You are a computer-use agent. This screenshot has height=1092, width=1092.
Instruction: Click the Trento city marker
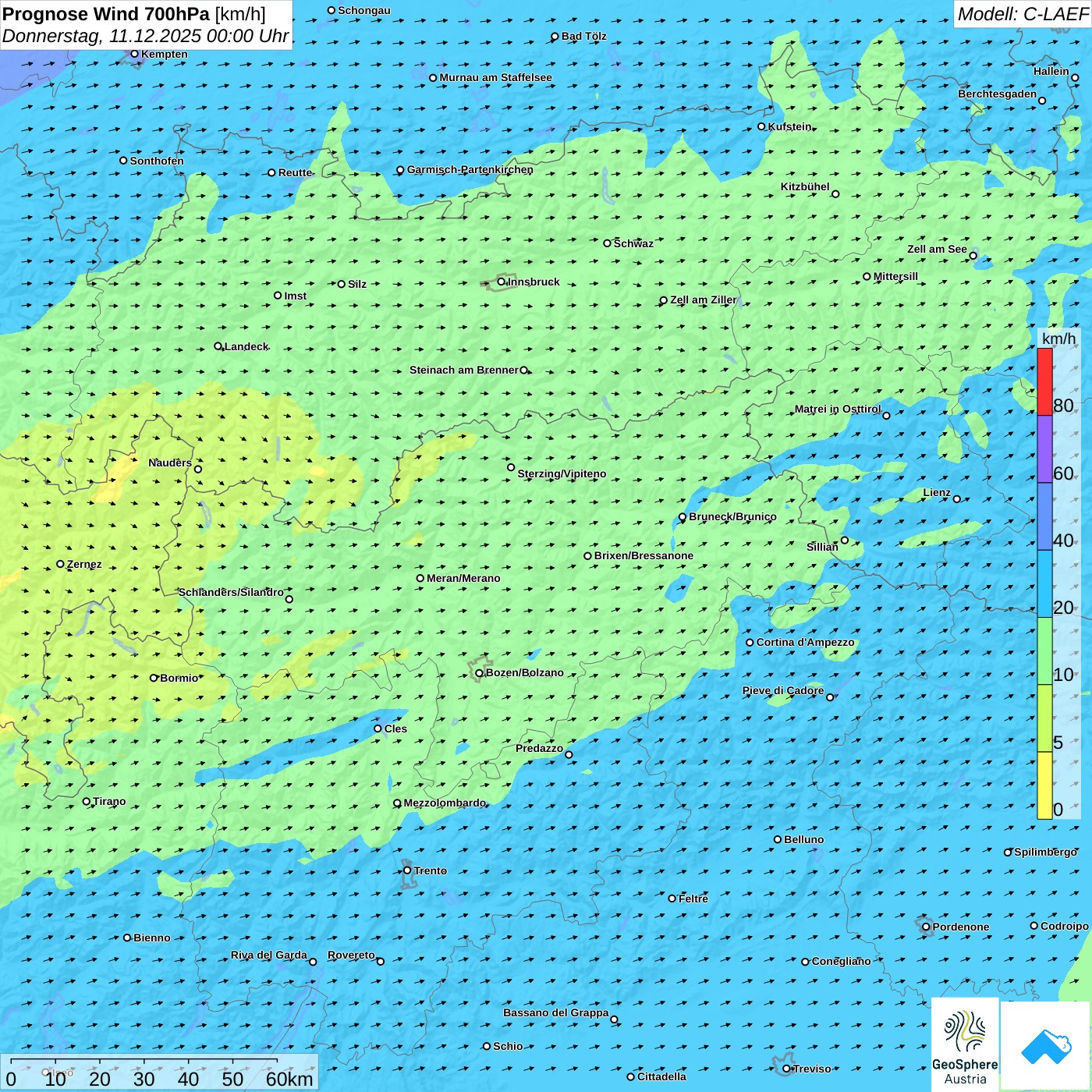(407, 870)
